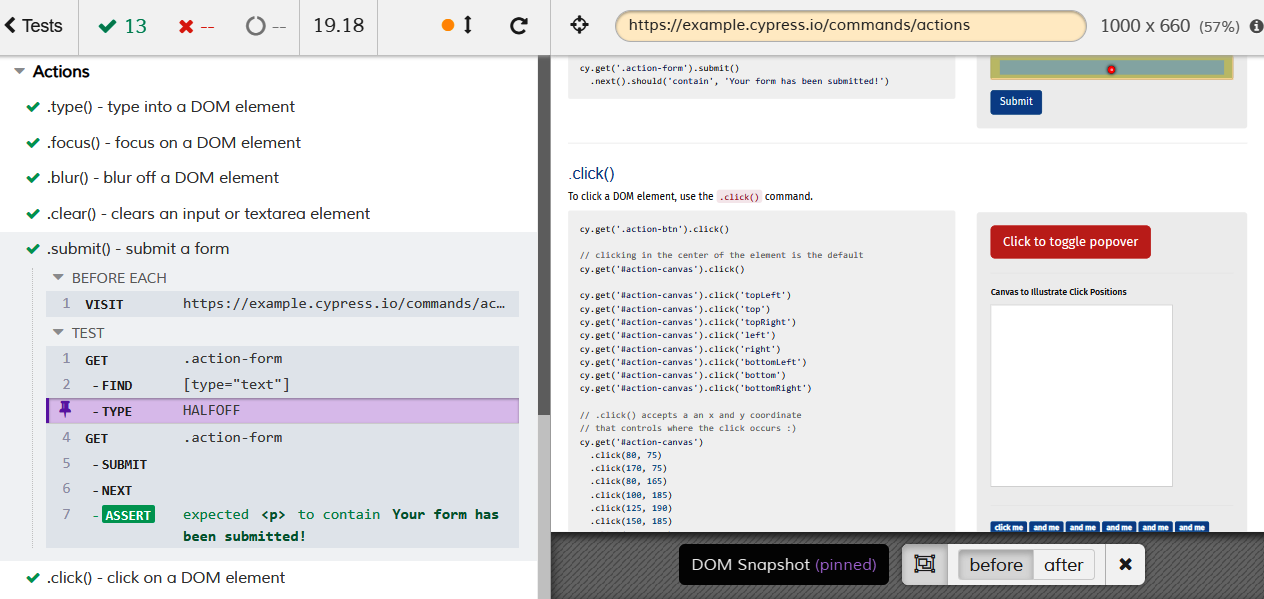
Task: Click the reload tests icon
Action: point(518,26)
